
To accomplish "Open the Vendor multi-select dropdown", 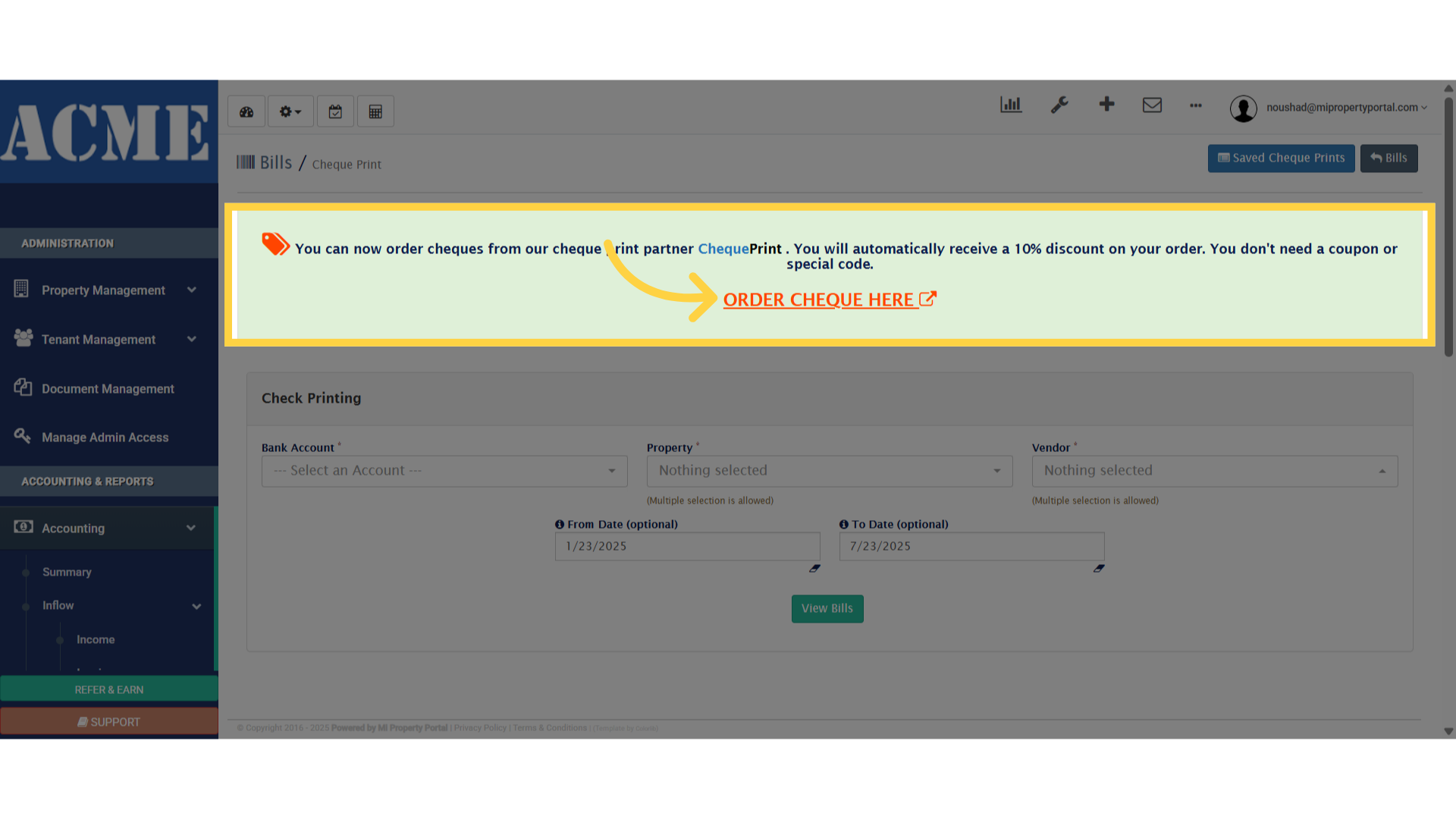I will click(x=1214, y=471).
